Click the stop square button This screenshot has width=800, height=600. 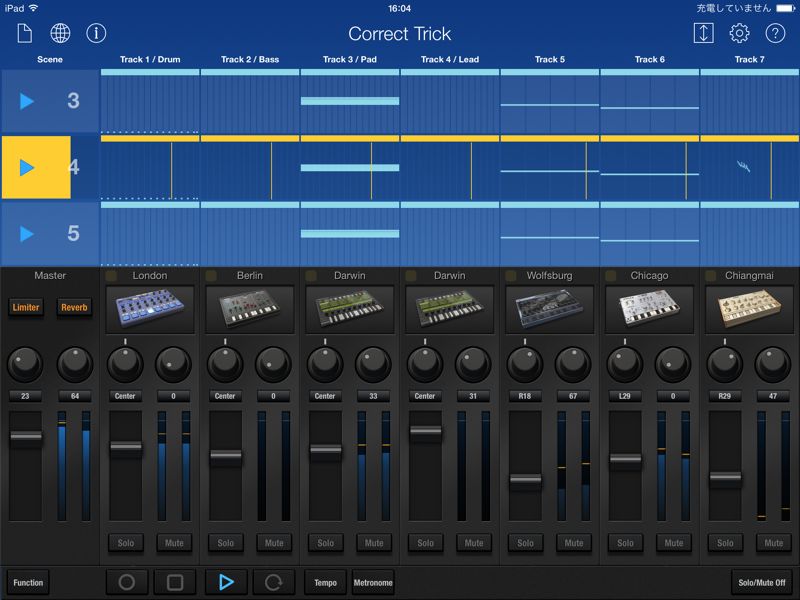click(x=174, y=582)
